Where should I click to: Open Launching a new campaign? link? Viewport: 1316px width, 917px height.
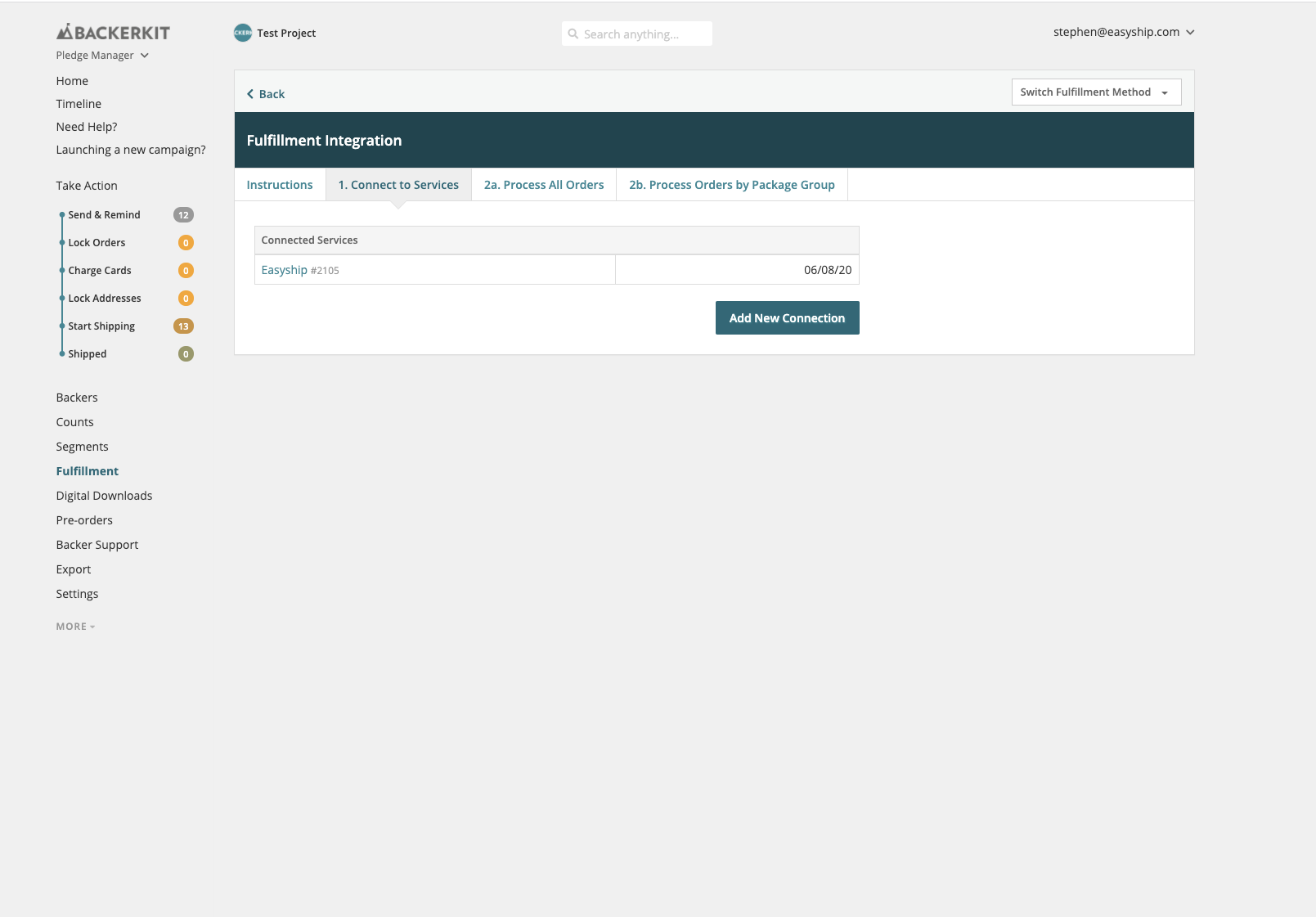(x=131, y=150)
